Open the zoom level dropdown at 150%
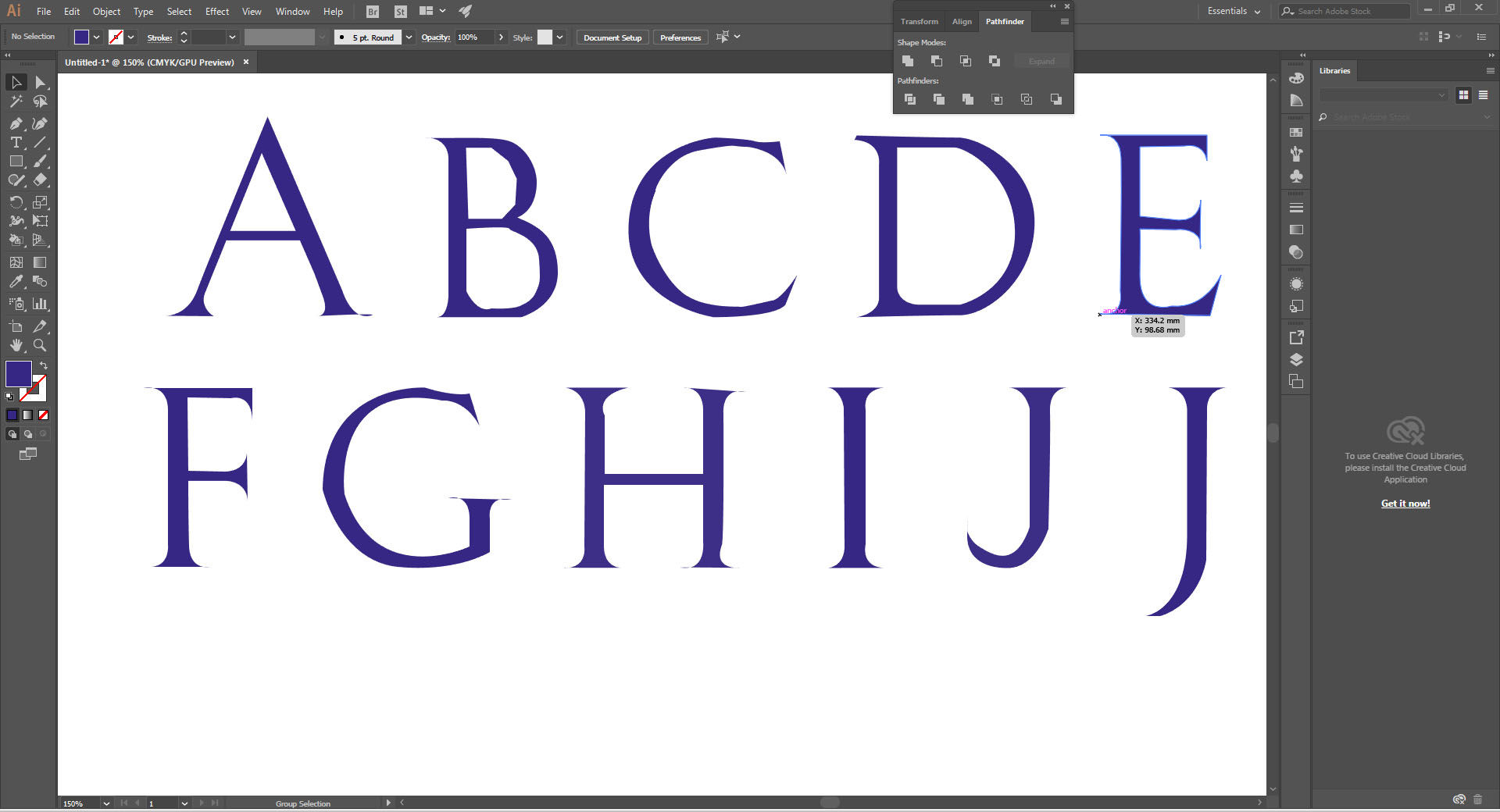This screenshot has height=812, width=1500. [106, 803]
